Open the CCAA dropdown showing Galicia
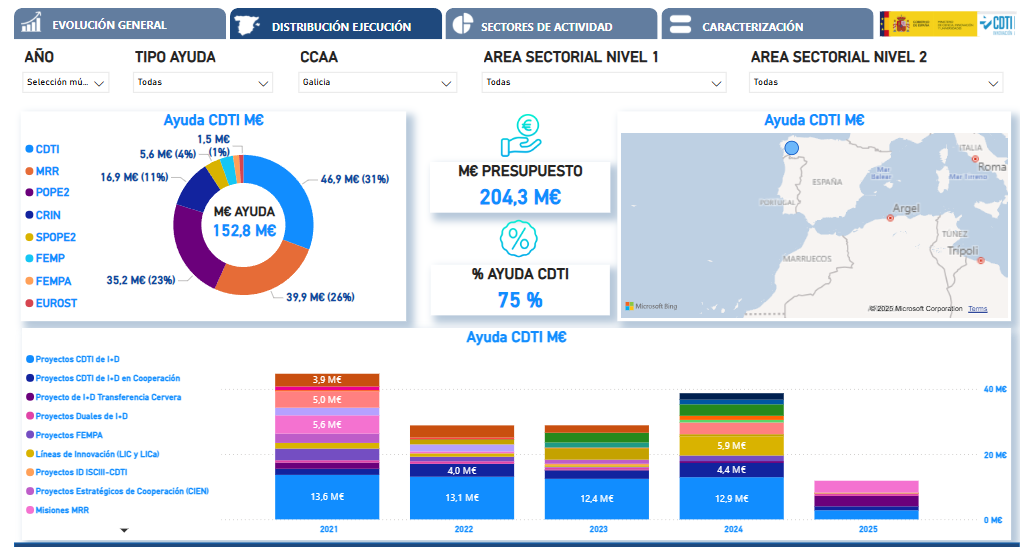The height and width of the screenshot is (547, 1024). (x=377, y=82)
